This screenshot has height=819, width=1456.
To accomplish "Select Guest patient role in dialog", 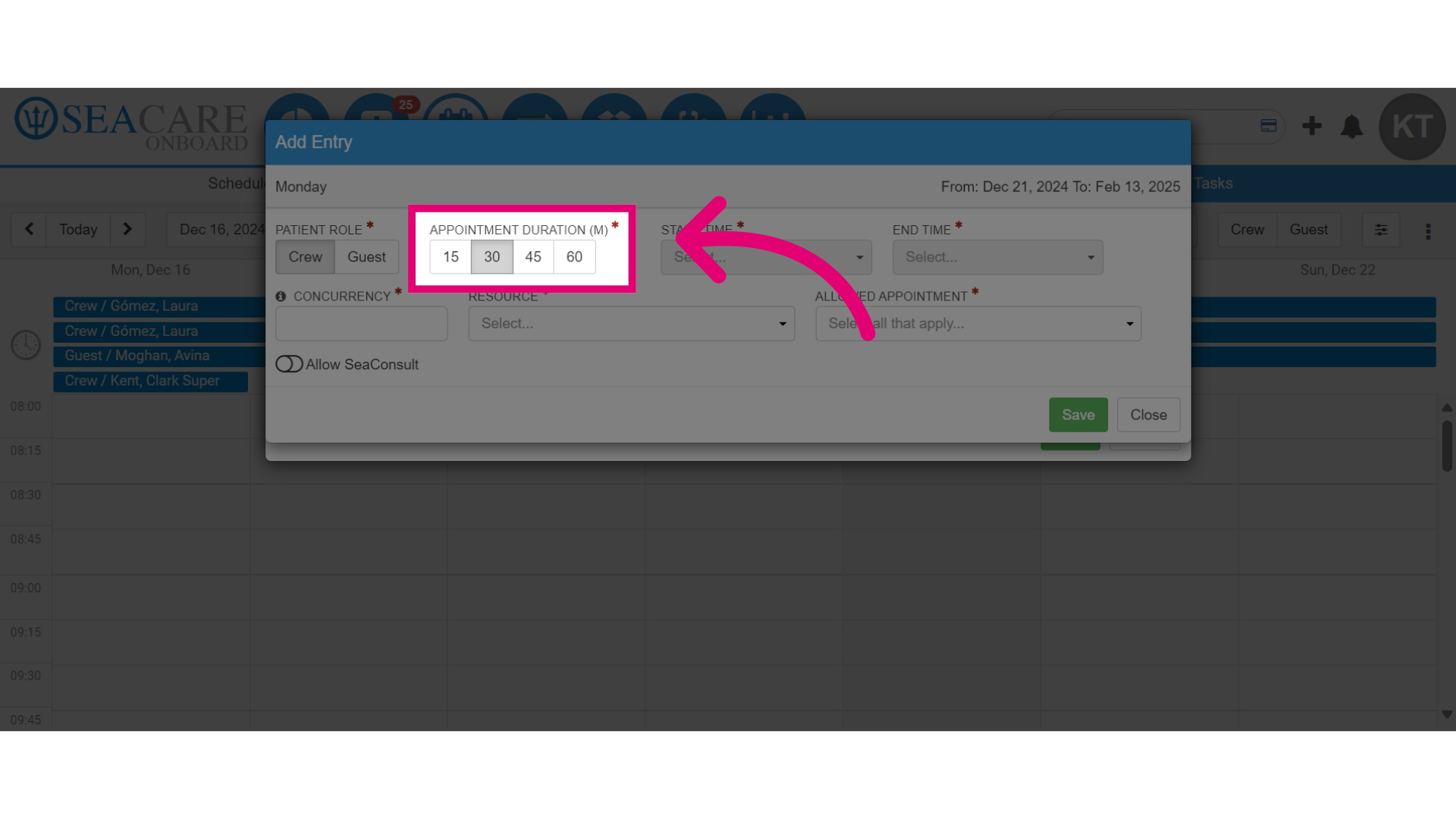I will click(366, 257).
